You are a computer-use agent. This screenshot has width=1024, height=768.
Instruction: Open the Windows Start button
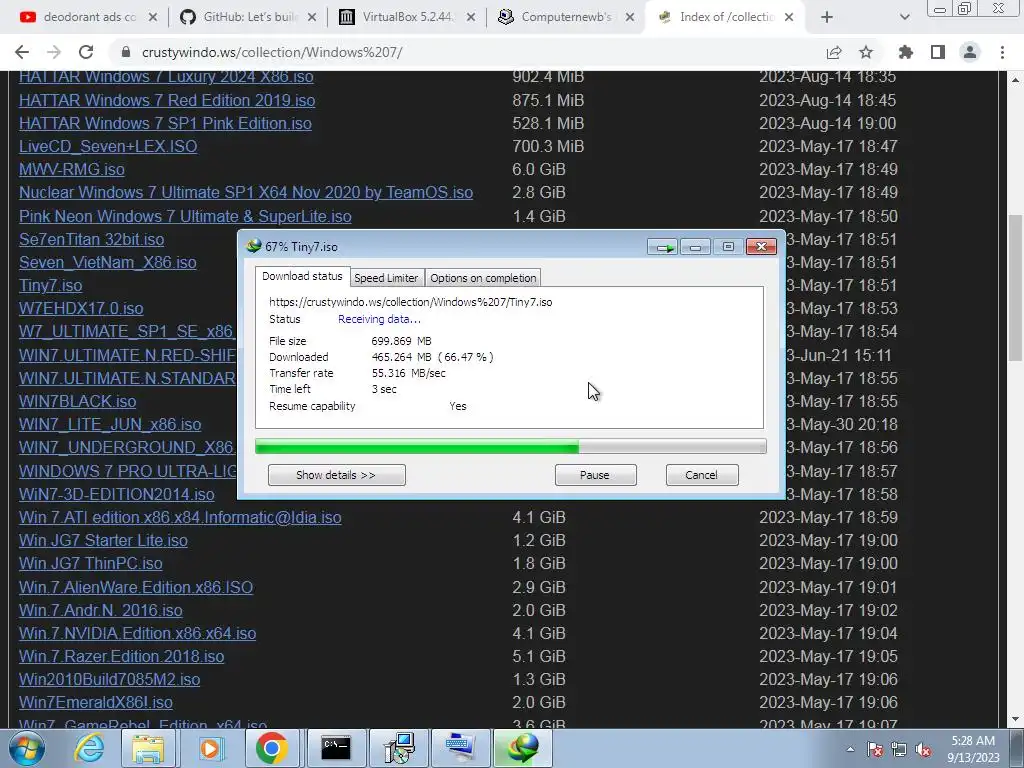(26, 748)
